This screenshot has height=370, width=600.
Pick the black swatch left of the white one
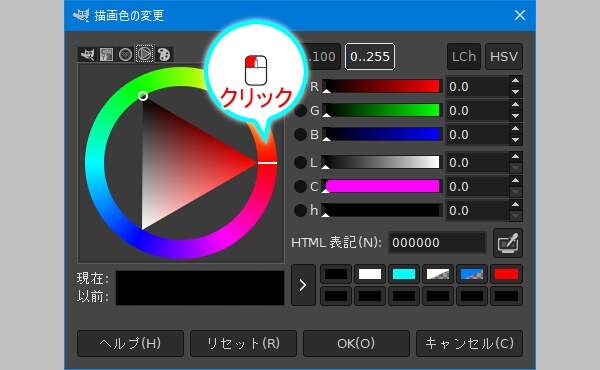336,274
